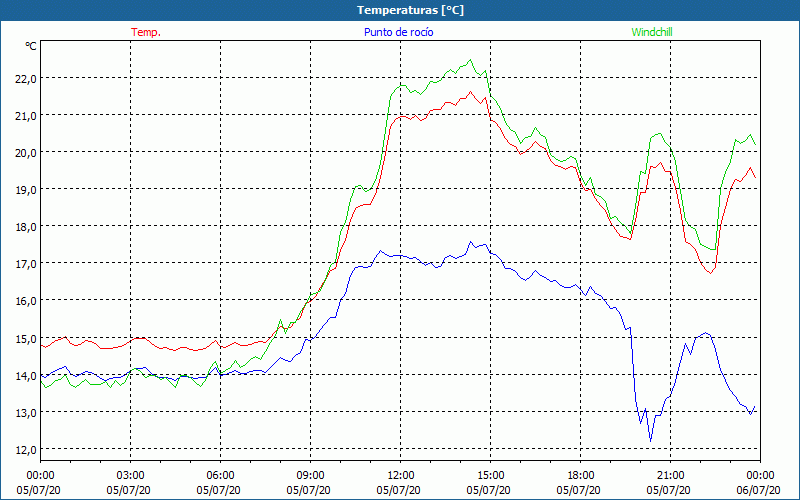This screenshot has width=800, height=500.
Task: Click the 12,0 y-axis value
Action: [26, 449]
